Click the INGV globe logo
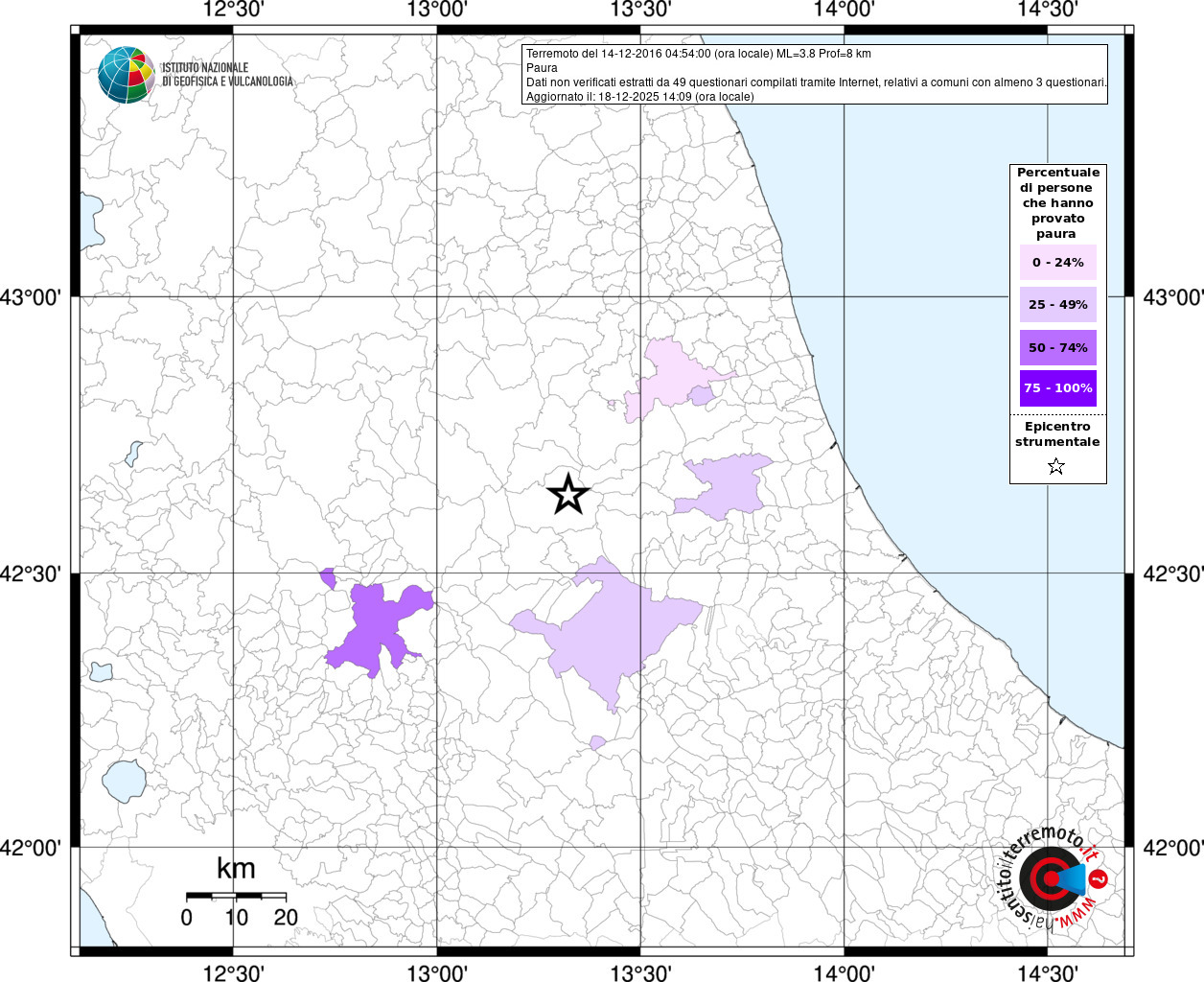This screenshot has height=982, width=1204. pos(127,74)
